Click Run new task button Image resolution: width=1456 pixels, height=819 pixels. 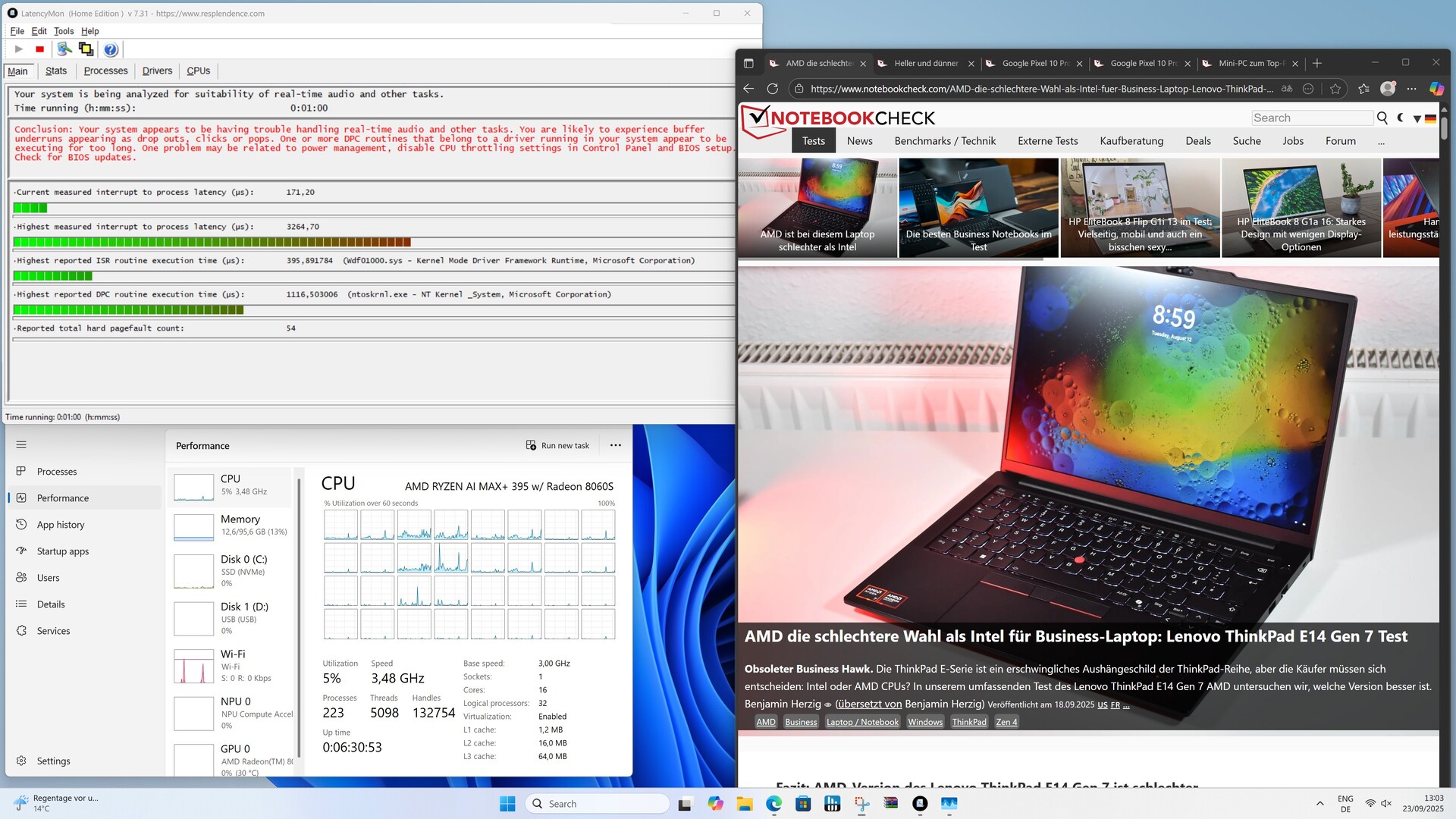(x=558, y=446)
